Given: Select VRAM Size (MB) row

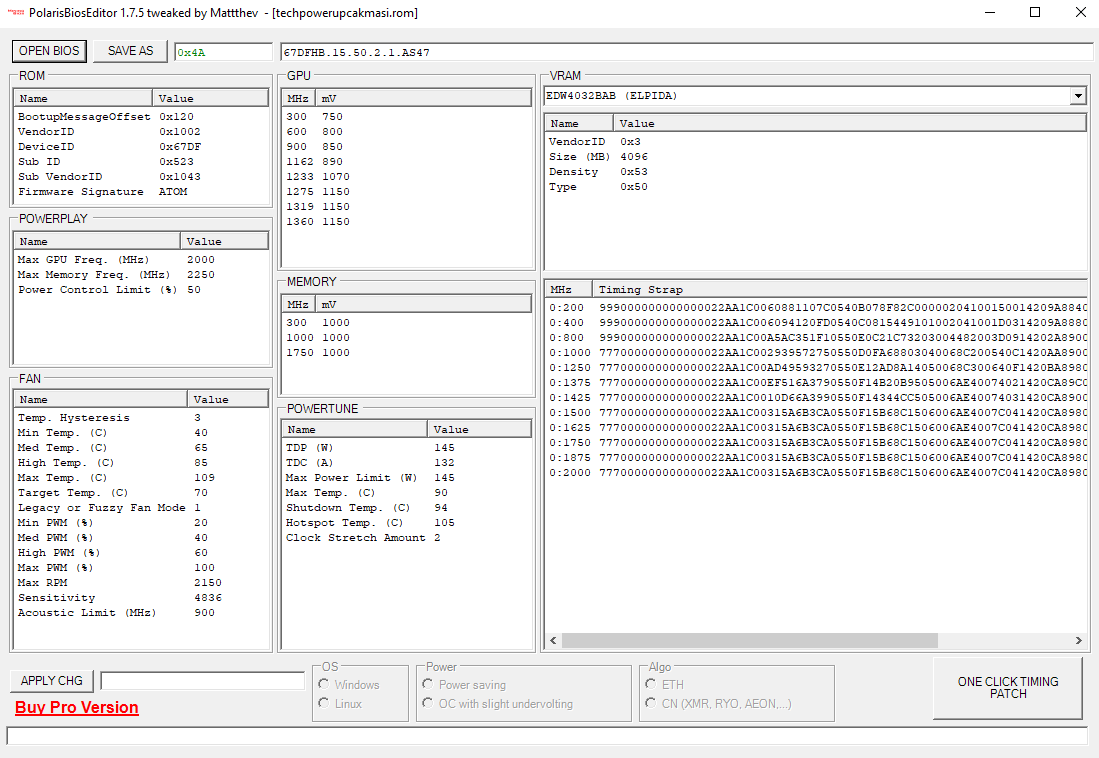Looking at the screenshot, I should coord(816,156).
